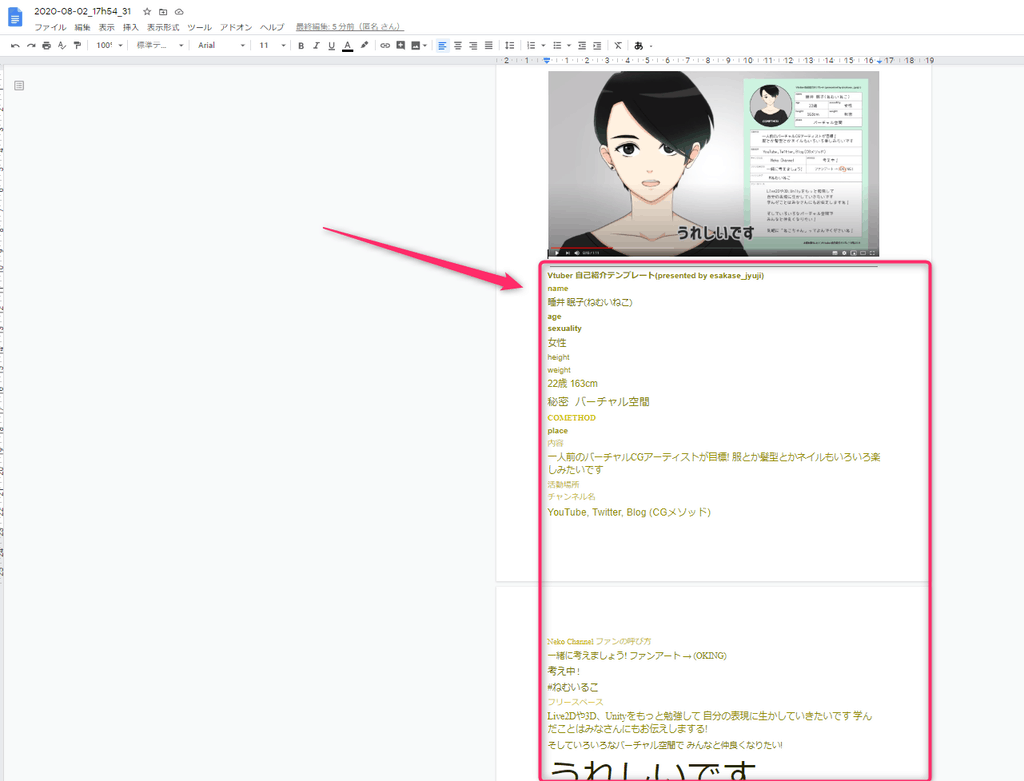Open the アドオン menu
The width and height of the screenshot is (1024, 781).
tap(236, 27)
